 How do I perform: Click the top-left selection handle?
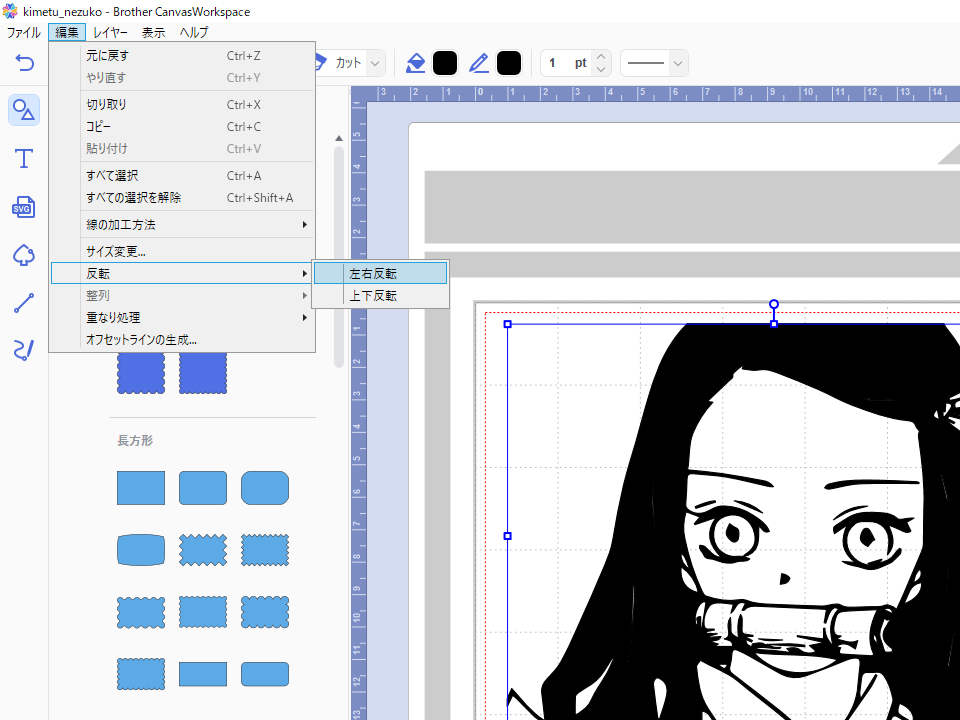pyautogui.click(x=508, y=324)
